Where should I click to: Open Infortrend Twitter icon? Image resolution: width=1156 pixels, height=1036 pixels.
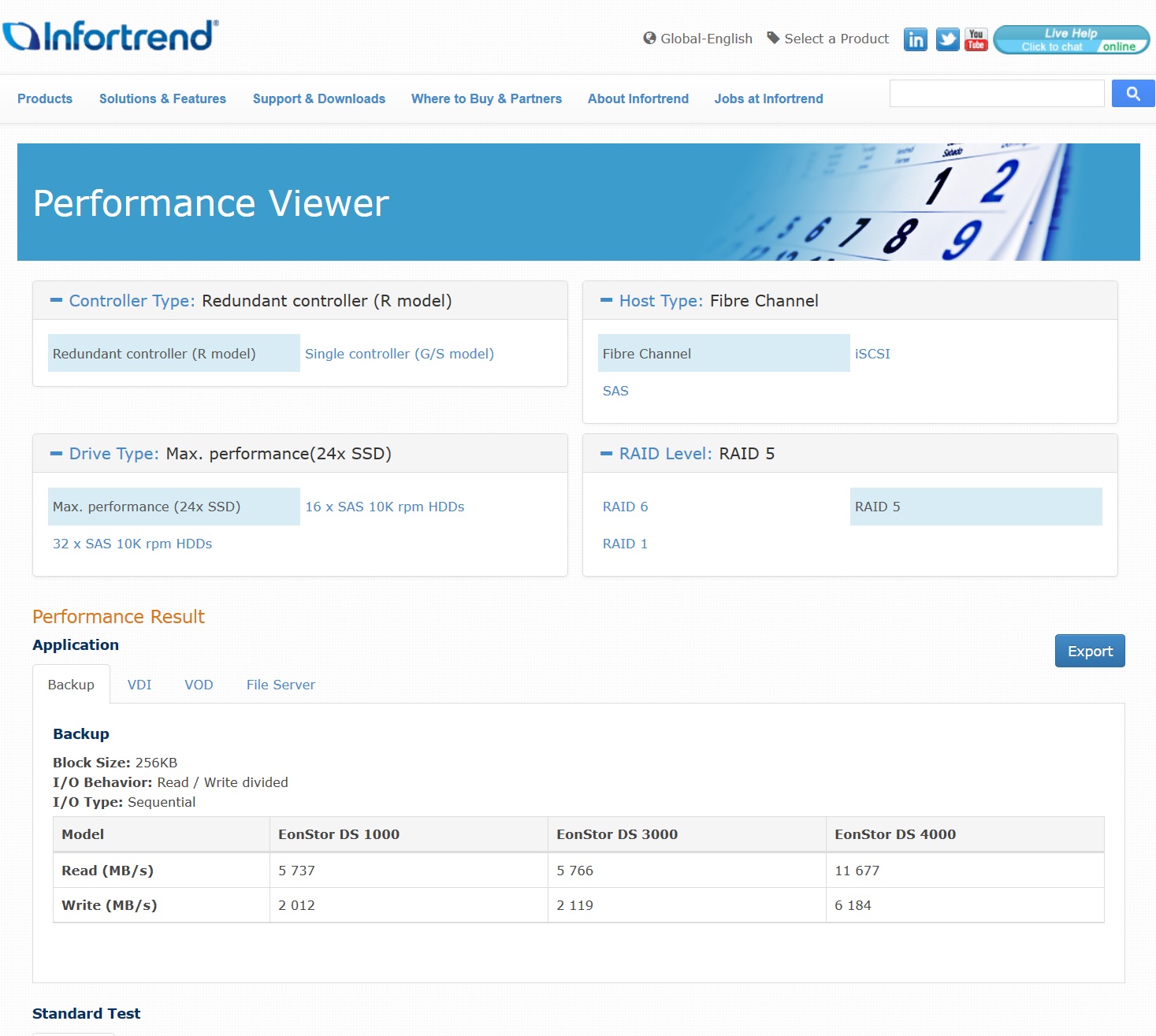948,39
